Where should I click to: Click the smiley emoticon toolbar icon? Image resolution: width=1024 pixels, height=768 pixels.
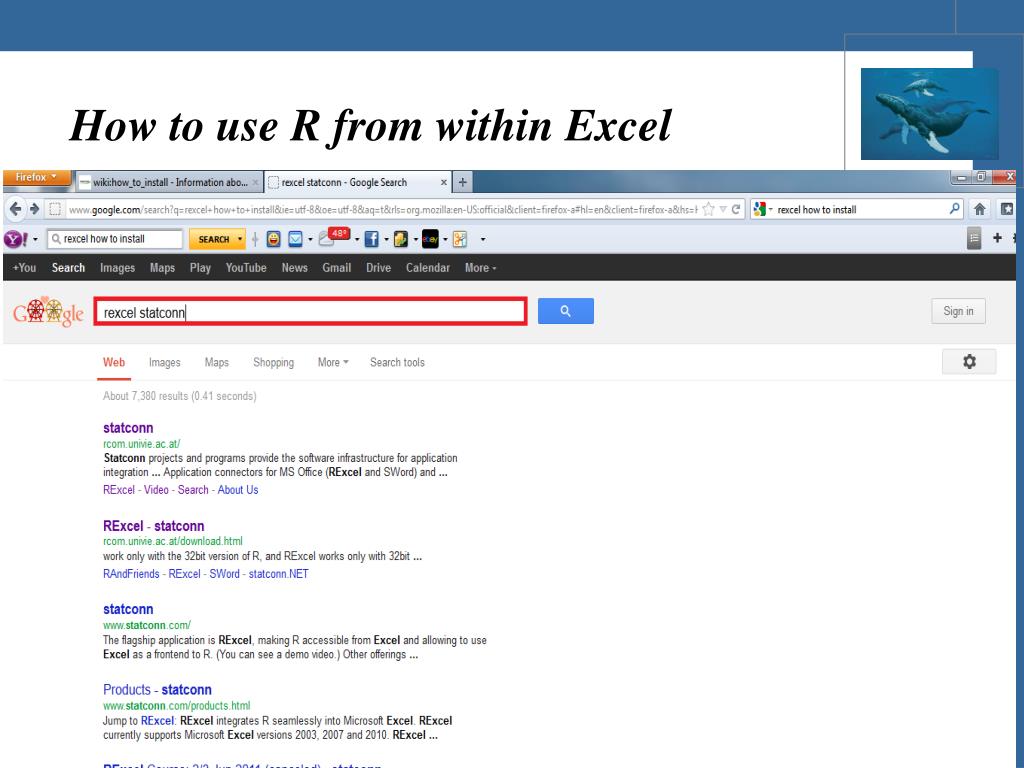[x=271, y=239]
